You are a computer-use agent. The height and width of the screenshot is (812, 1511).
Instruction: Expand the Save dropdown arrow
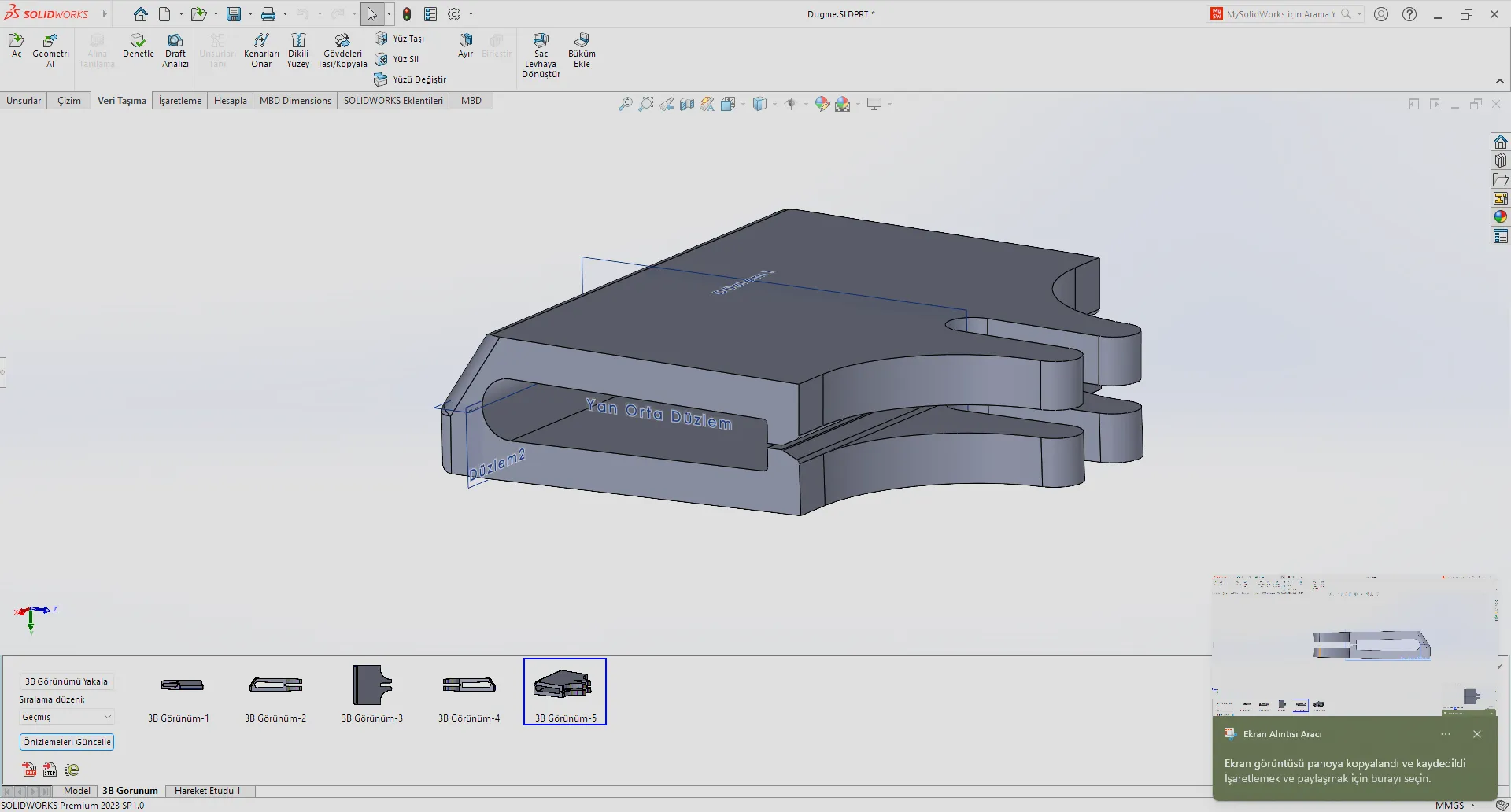250,14
